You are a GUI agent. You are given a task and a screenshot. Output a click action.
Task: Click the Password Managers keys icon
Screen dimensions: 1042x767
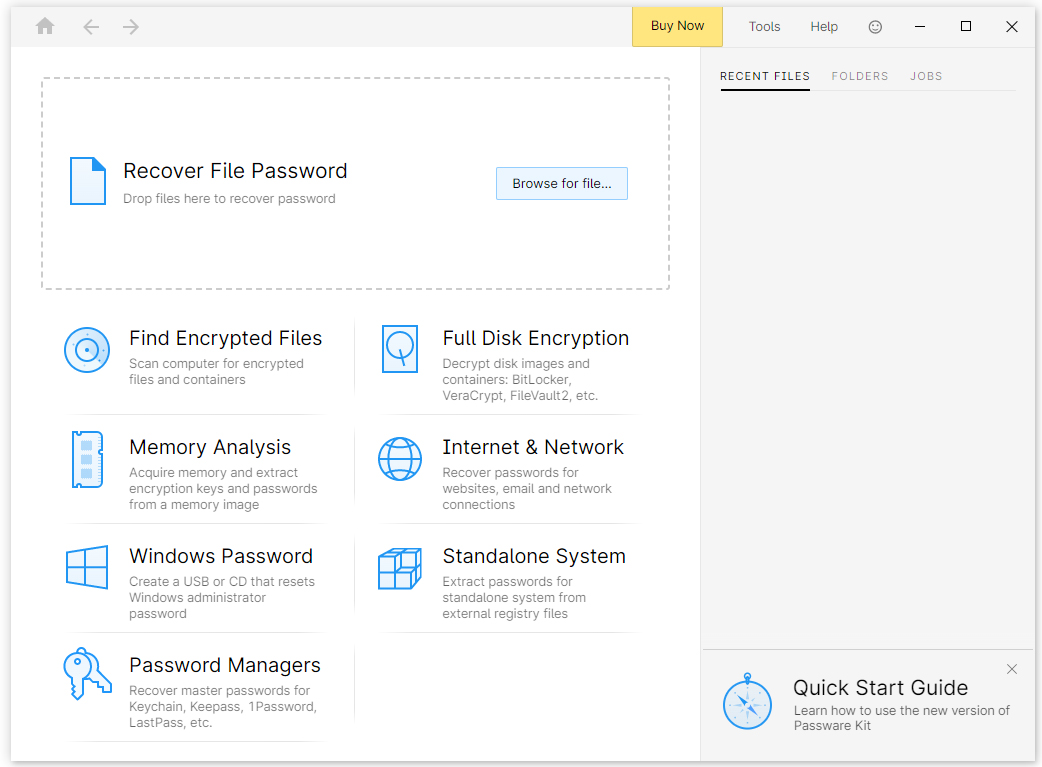(x=87, y=674)
